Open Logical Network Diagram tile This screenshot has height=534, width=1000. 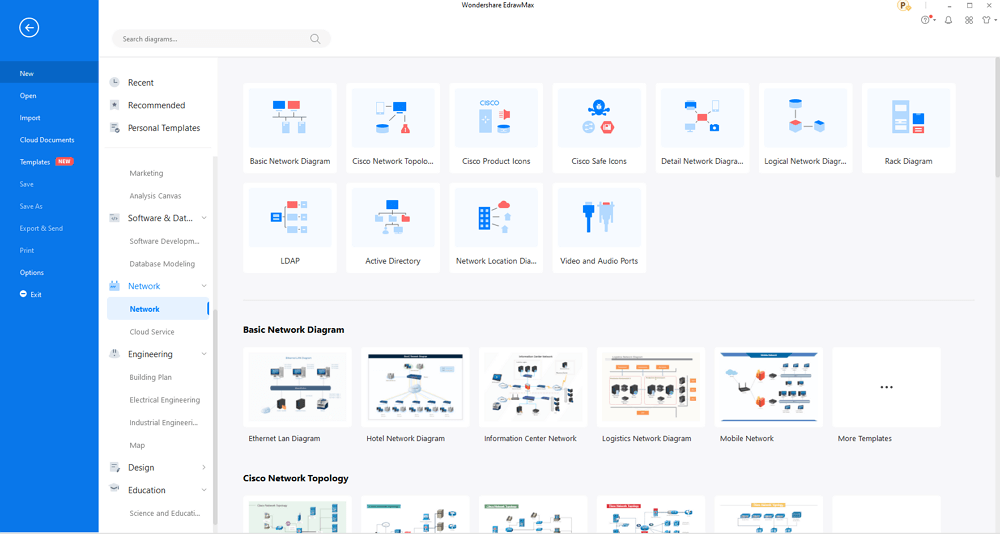805,128
